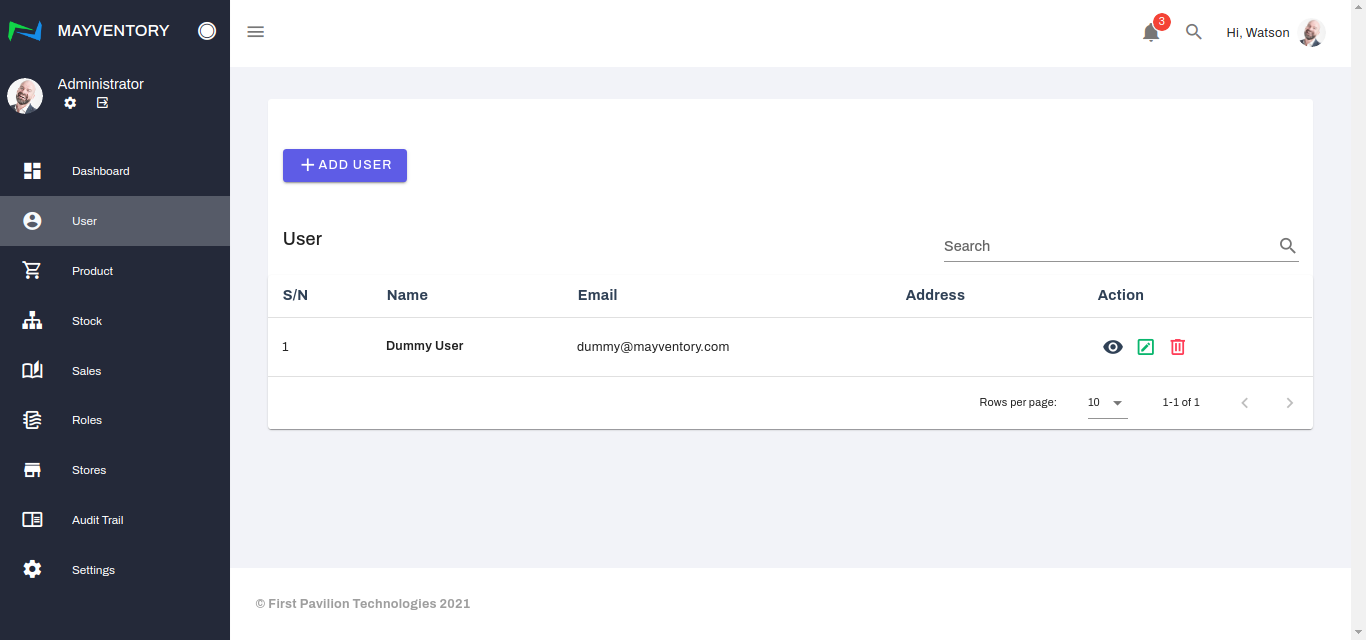Go to next page of user table

point(1289,403)
